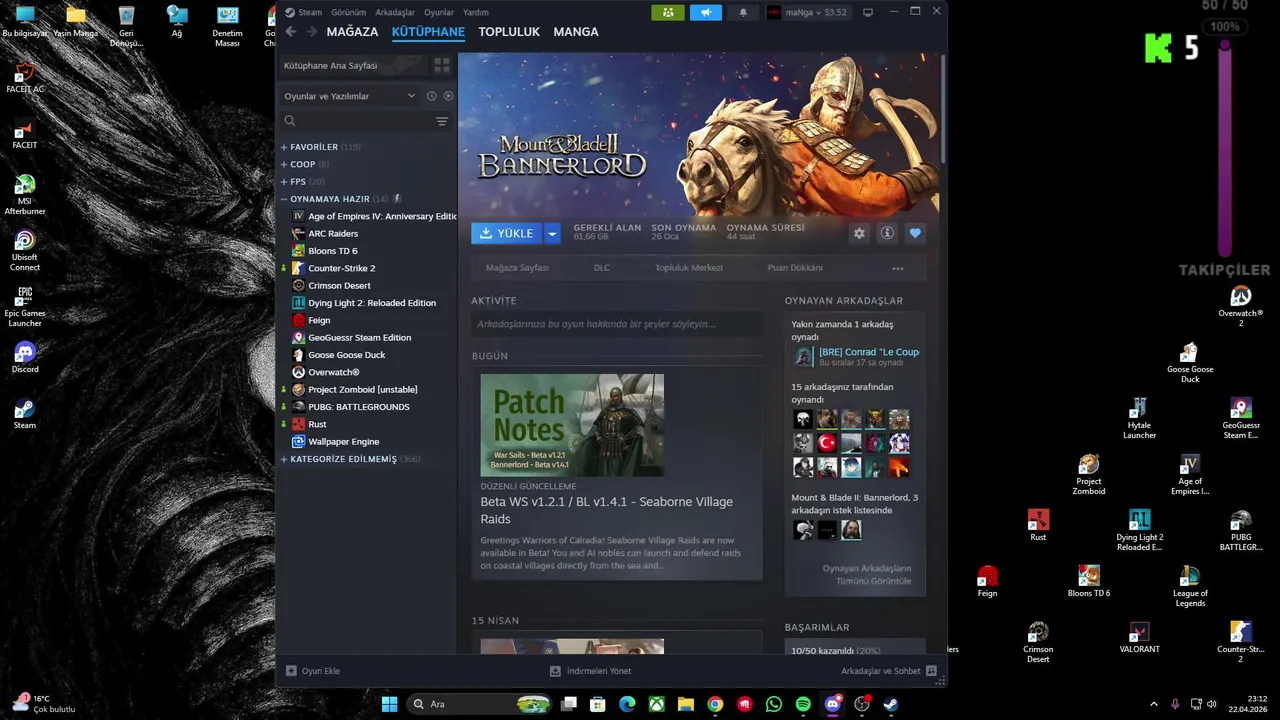
Task: Open Chrome from the taskbar
Action: click(x=715, y=704)
